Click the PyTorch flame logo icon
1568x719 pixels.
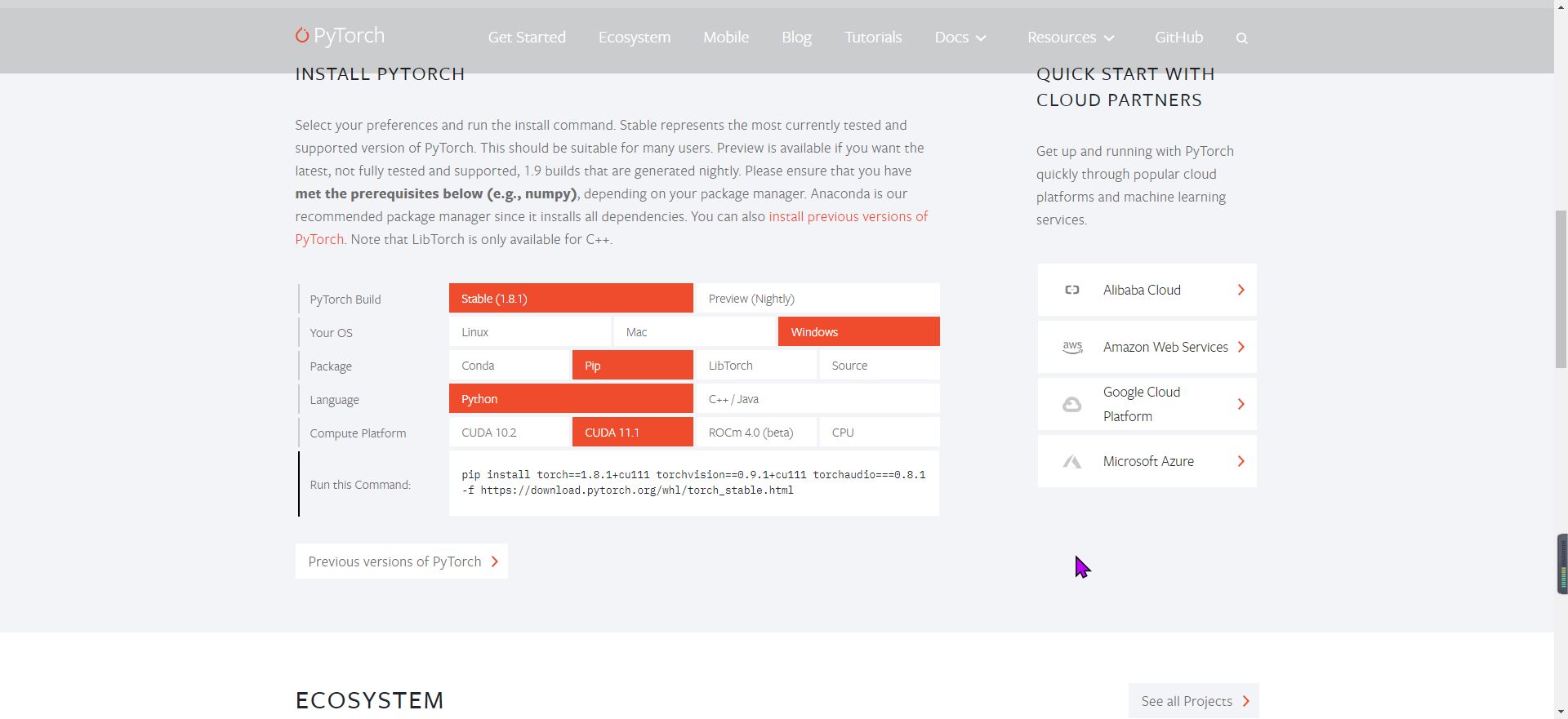(302, 35)
